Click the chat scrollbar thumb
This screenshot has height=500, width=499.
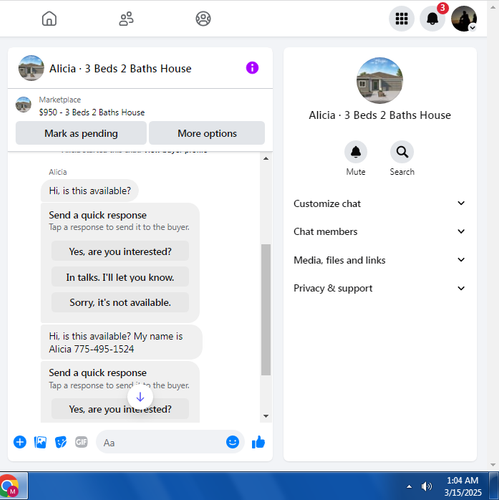click(266, 310)
